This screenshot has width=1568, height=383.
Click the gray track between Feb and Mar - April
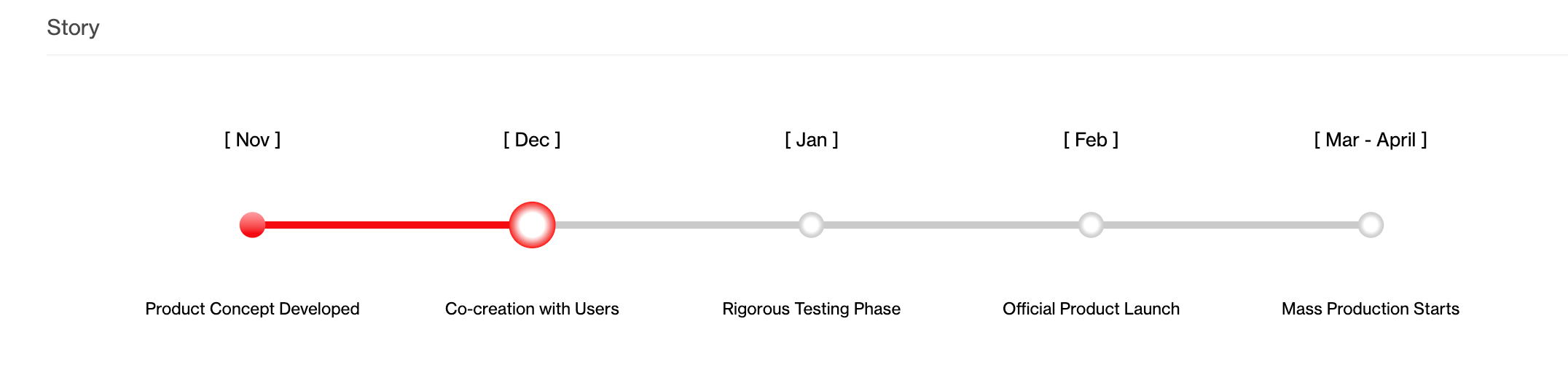tap(1231, 225)
